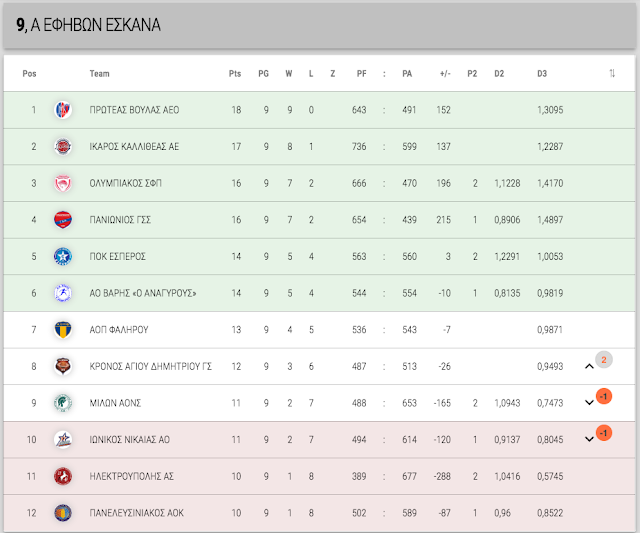Open the ΑΟ ΒΑΡΗΣ «Ο ΑΝΑΓΥΡΟΥΣ» team link

point(143,293)
